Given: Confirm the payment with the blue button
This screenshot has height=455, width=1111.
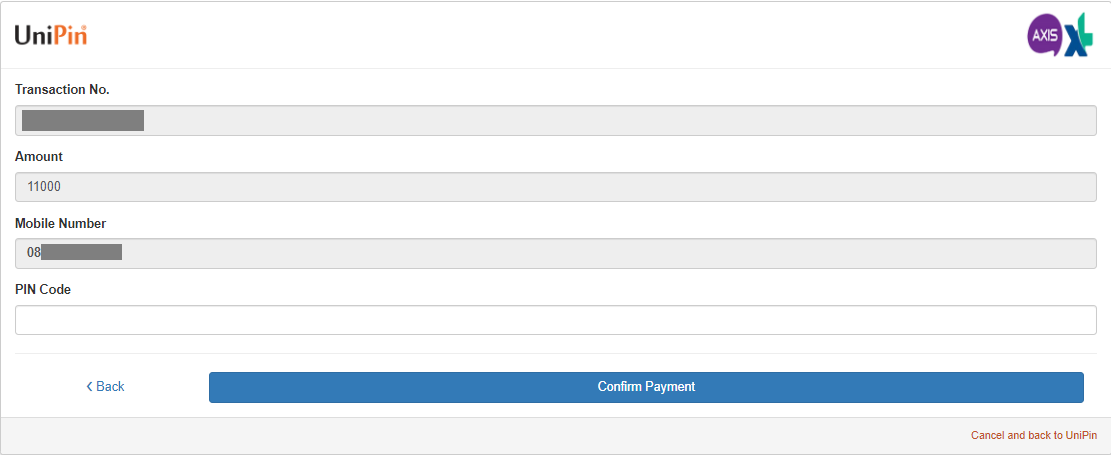Looking at the screenshot, I should [646, 387].
